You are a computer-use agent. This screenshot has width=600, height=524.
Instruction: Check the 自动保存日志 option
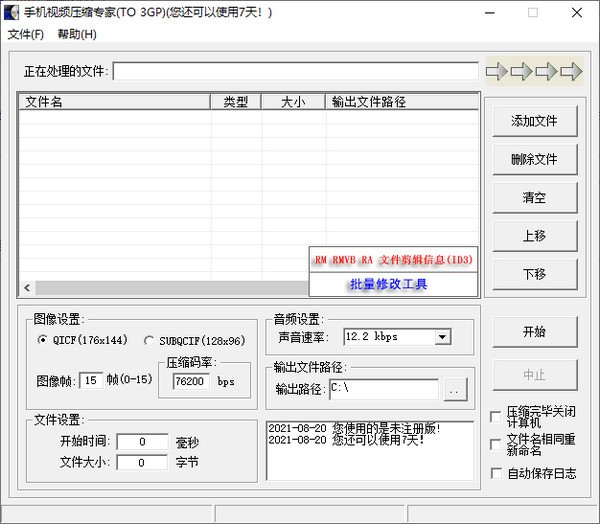pos(497,473)
